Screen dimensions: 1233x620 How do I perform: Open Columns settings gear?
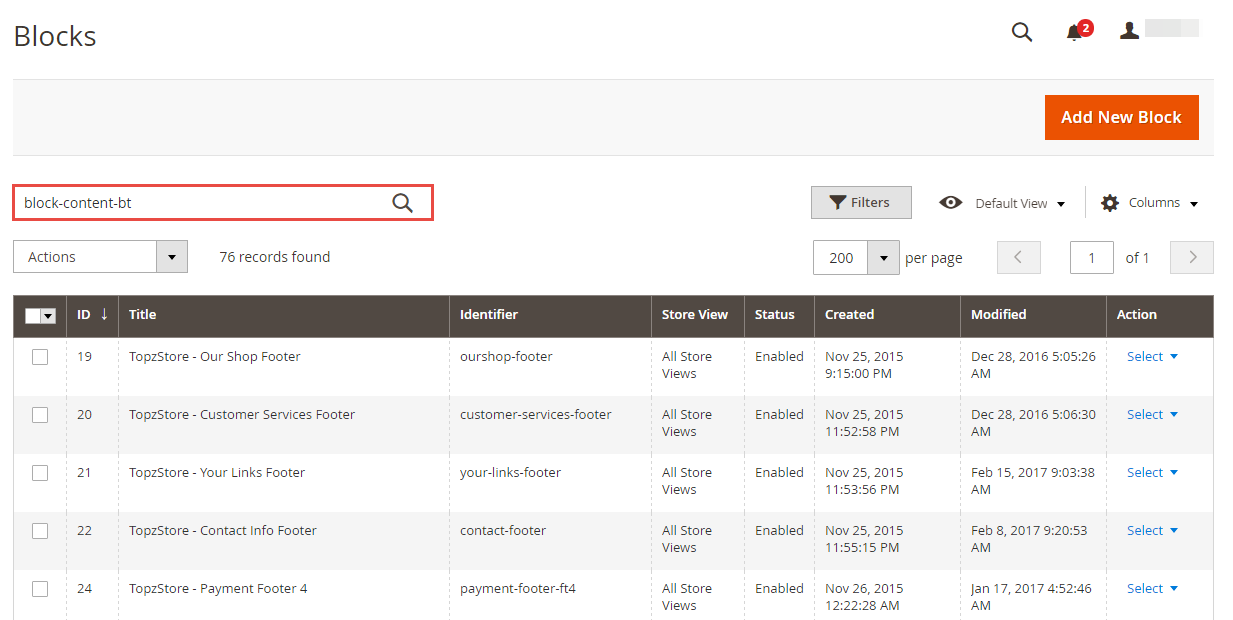(x=1110, y=203)
